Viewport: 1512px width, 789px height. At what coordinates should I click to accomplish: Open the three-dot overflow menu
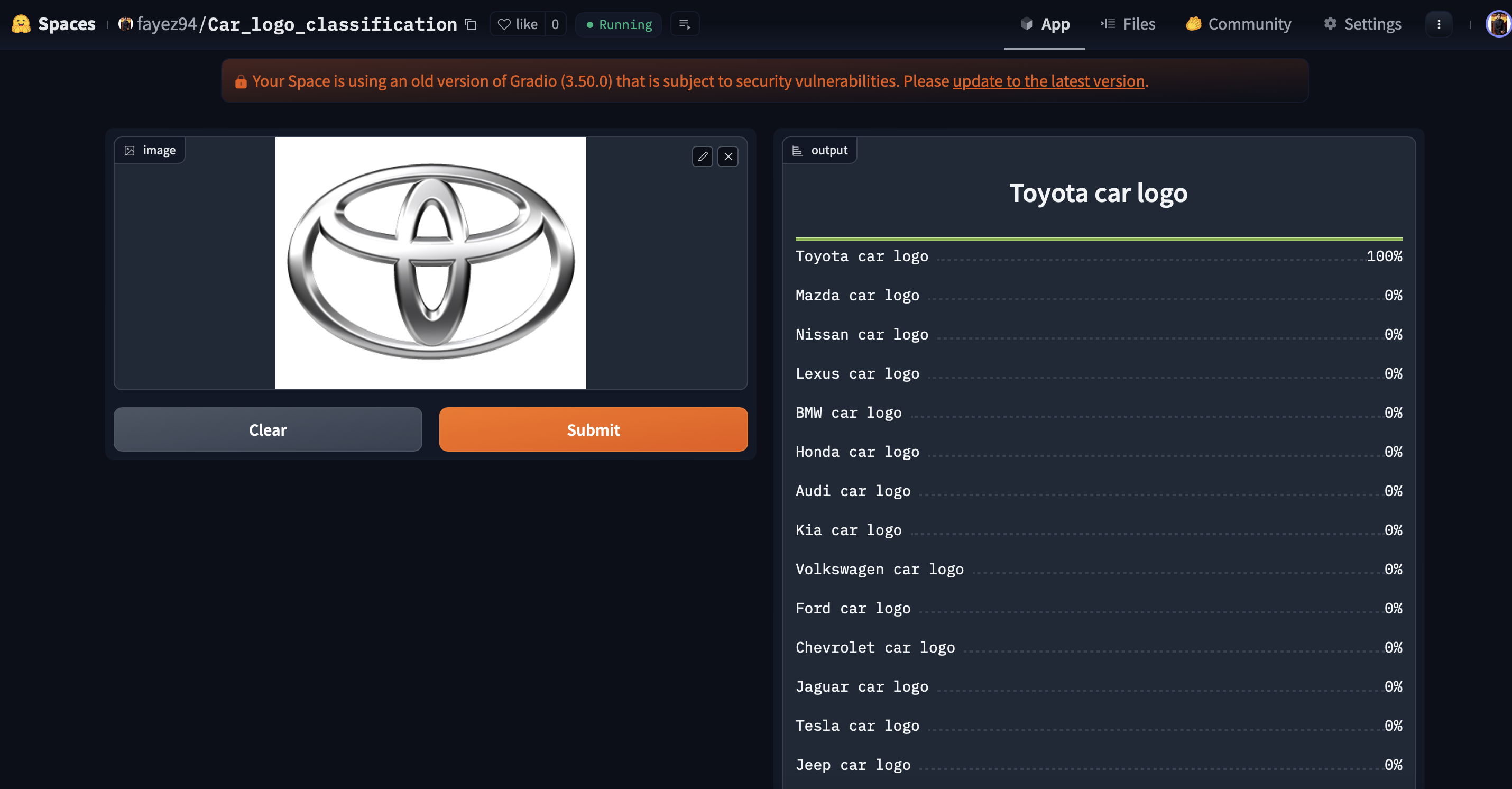1439,24
